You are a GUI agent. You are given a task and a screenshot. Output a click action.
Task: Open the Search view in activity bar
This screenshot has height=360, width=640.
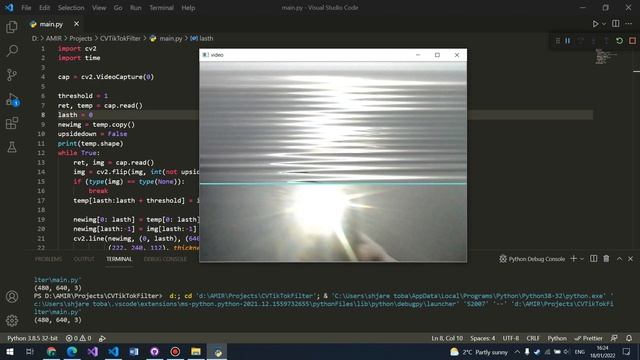click(12, 51)
